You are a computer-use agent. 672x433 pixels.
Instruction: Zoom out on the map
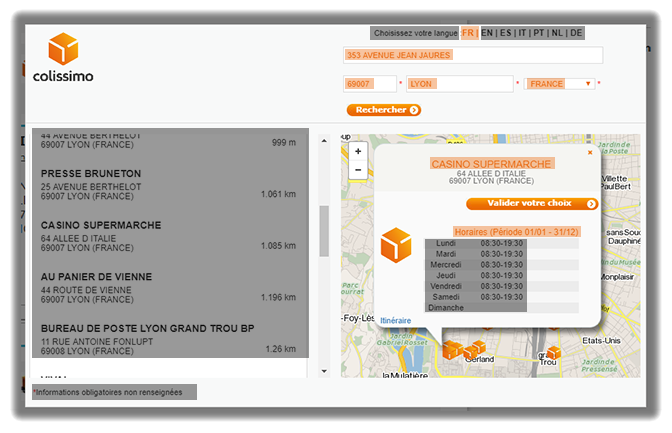(x=358, y=170)
